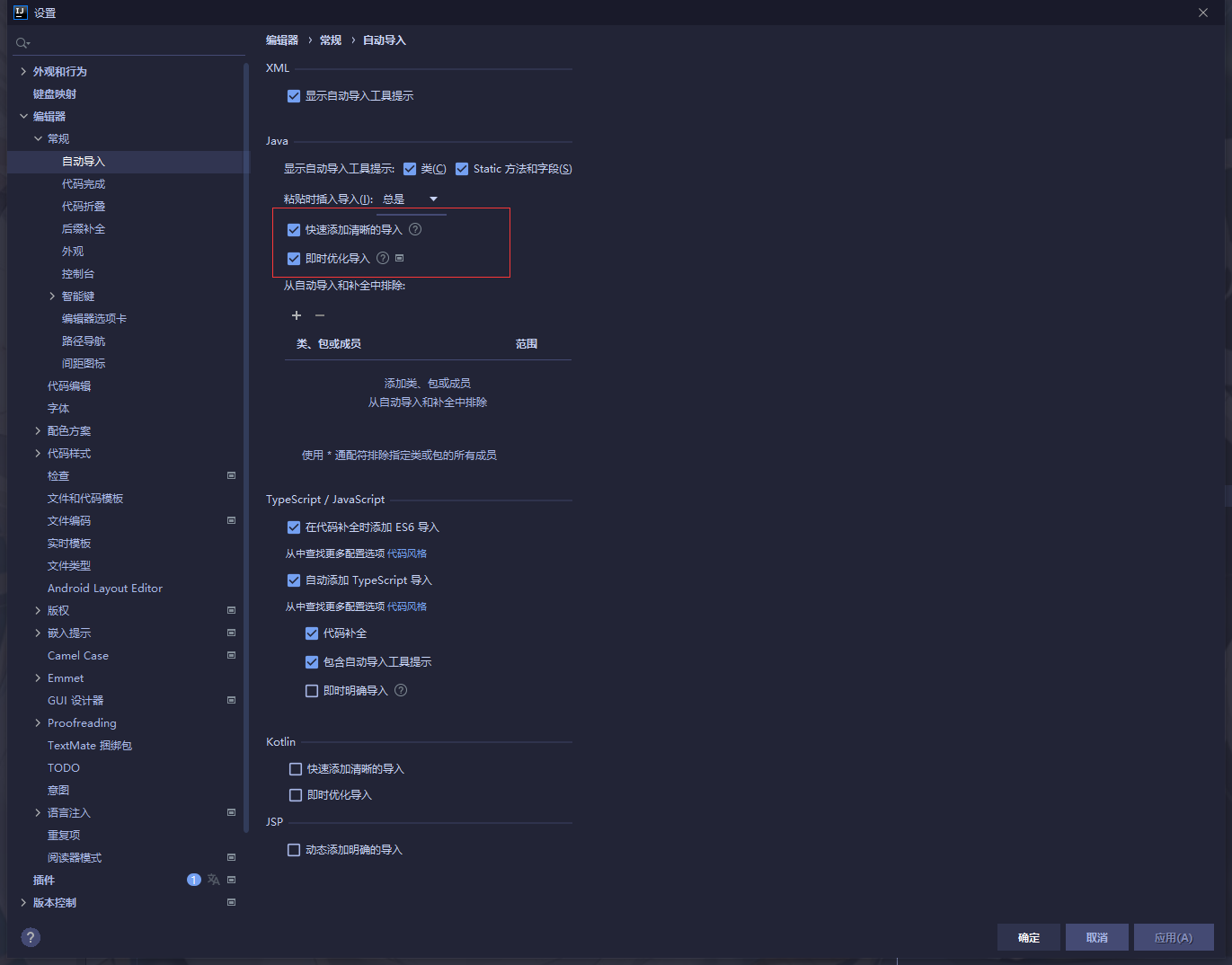Expand the 智能键 tree node
The height and width of the screenshot is (965, 1232).
[52, 297]
